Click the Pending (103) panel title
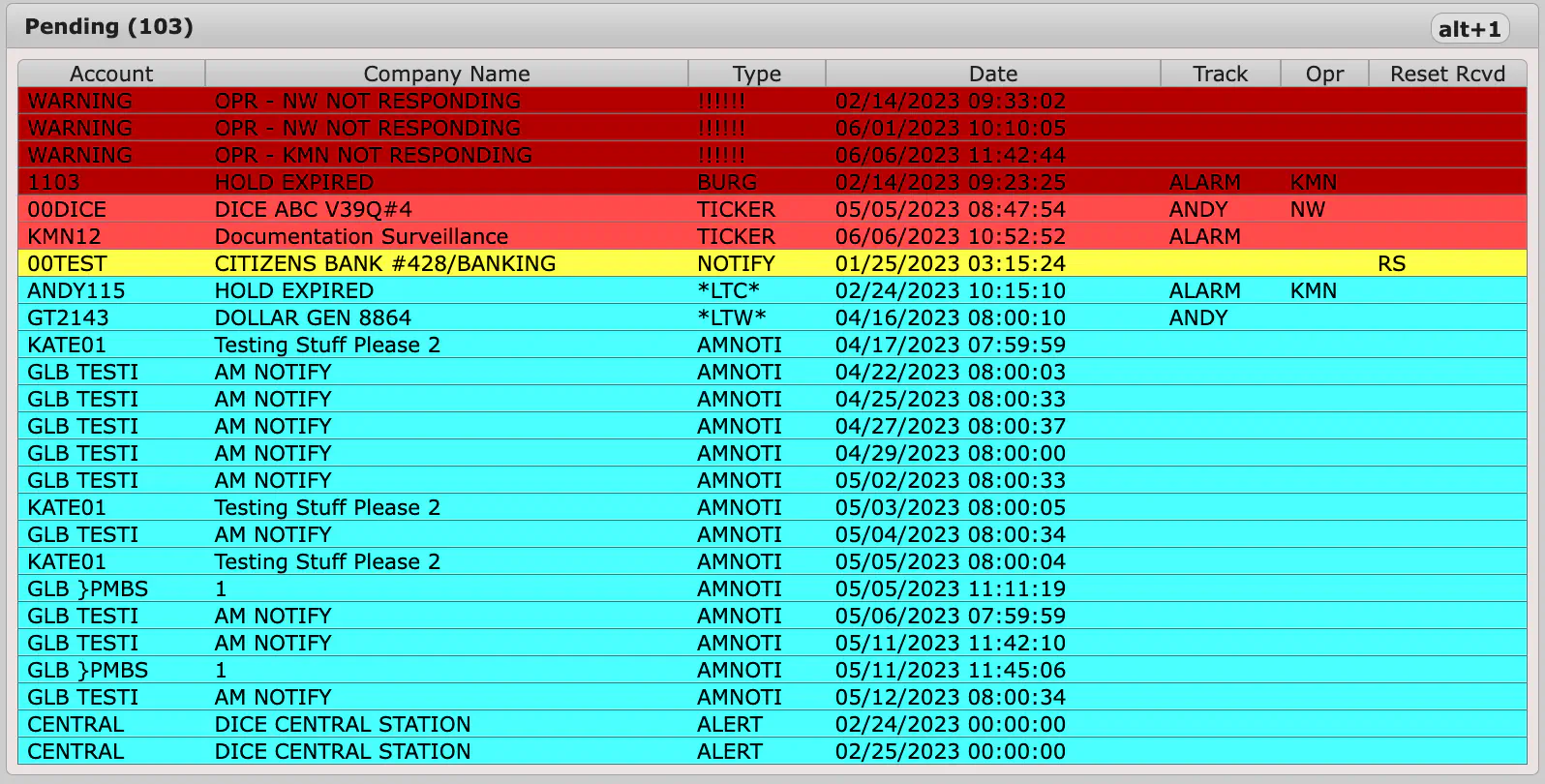Image resolution: width=1545 pixels, height=784 pixels. pos(109,27)
